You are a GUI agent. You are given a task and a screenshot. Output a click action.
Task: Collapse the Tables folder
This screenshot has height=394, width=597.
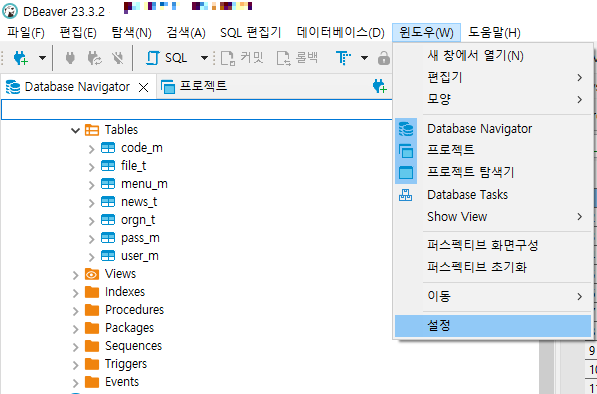coord(75,131)
